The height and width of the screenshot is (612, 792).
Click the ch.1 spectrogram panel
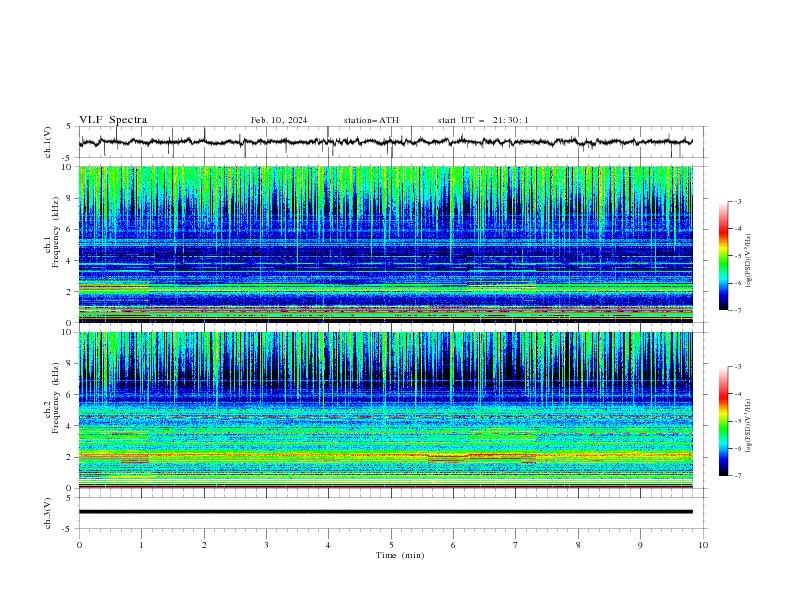pyautogui.click(x=385, y=244)
